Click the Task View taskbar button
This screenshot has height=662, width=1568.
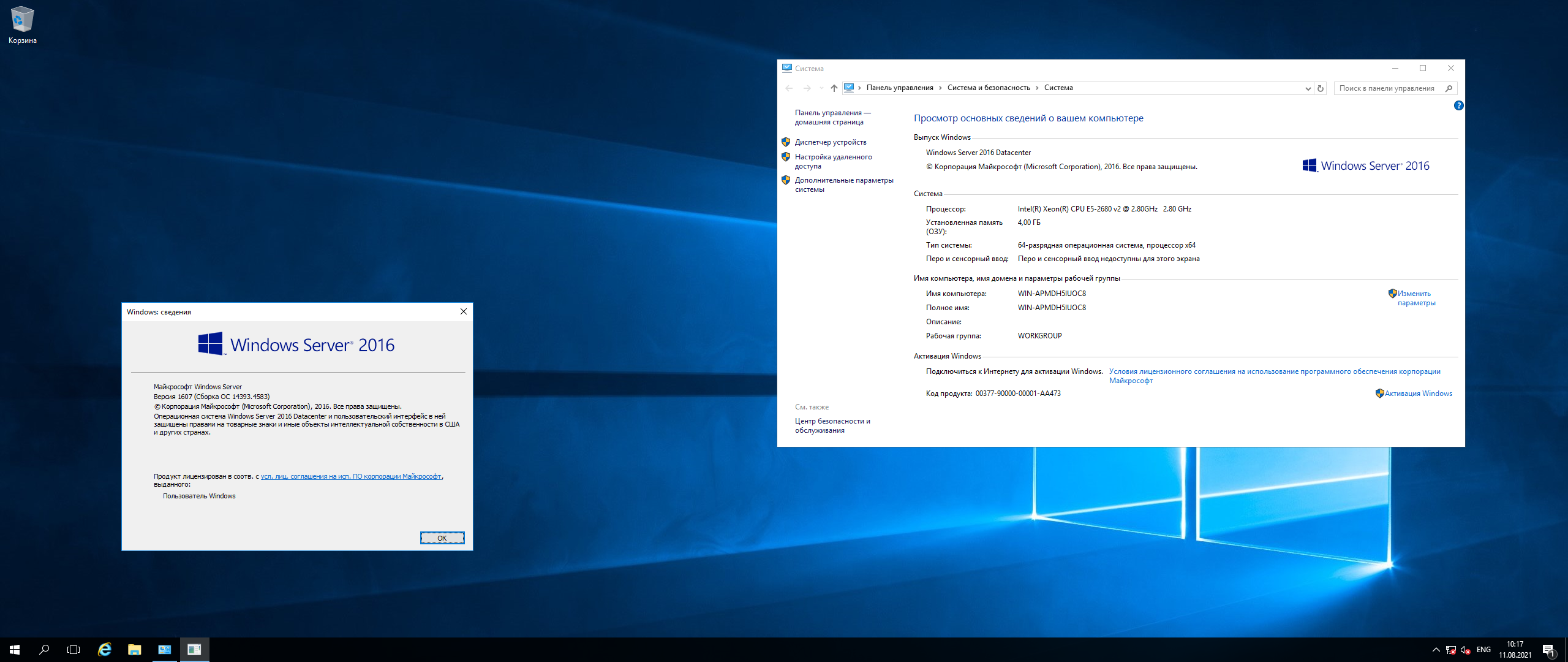pos(73,650)
